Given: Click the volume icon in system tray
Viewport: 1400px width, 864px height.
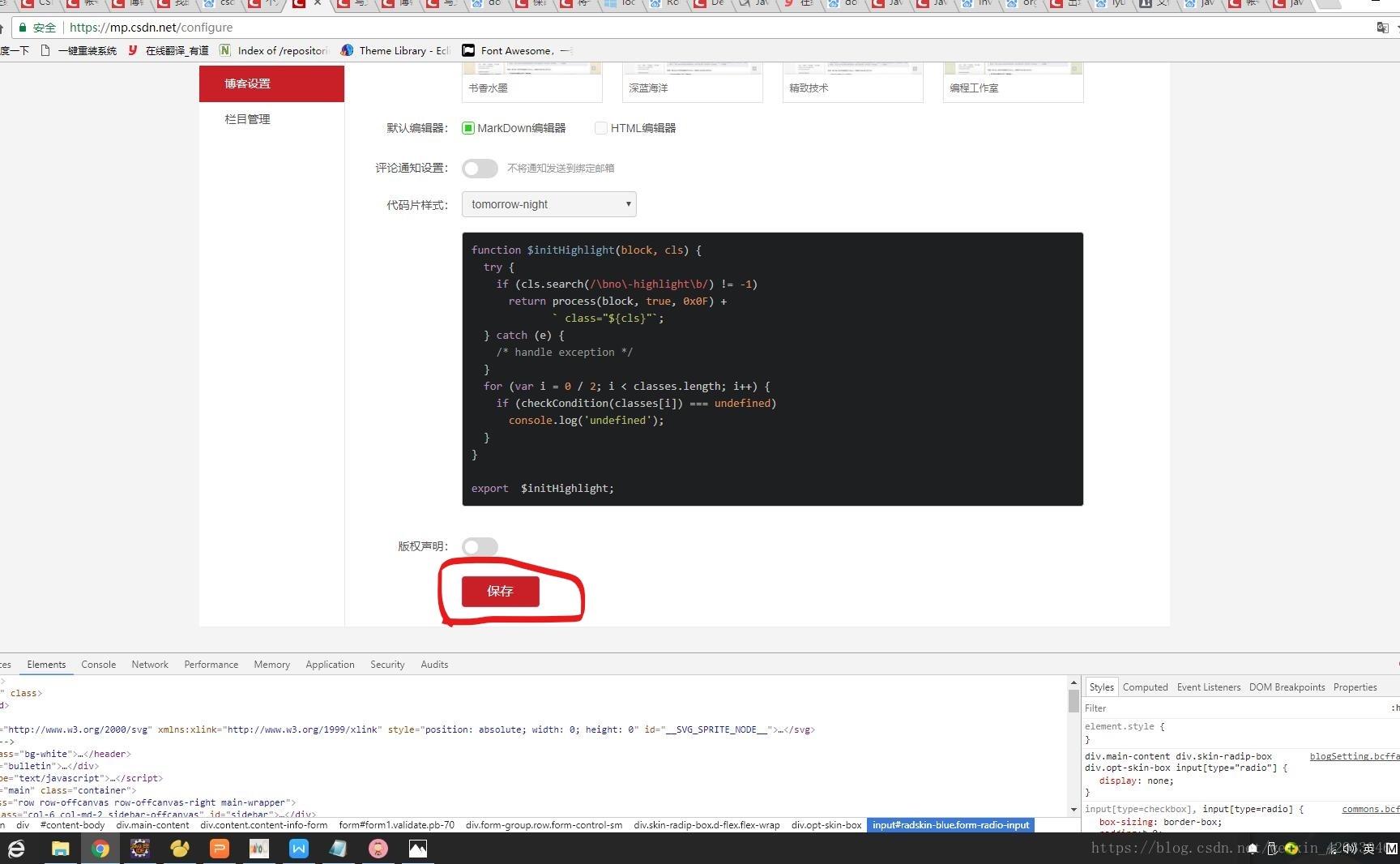Looking at the screenshot, I should [1350, 849].
